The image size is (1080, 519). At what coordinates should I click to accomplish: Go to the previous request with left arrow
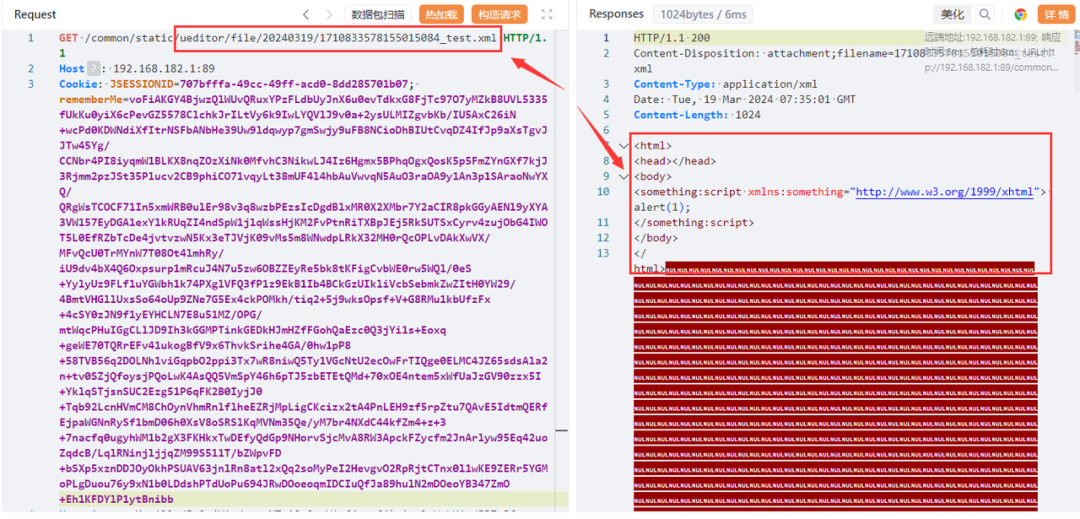[306, 14]
